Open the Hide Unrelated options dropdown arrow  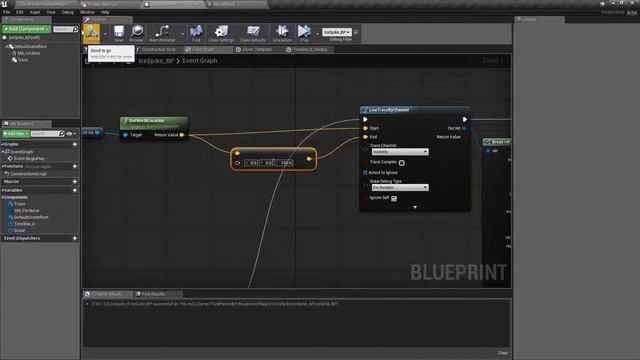[182, 33]
